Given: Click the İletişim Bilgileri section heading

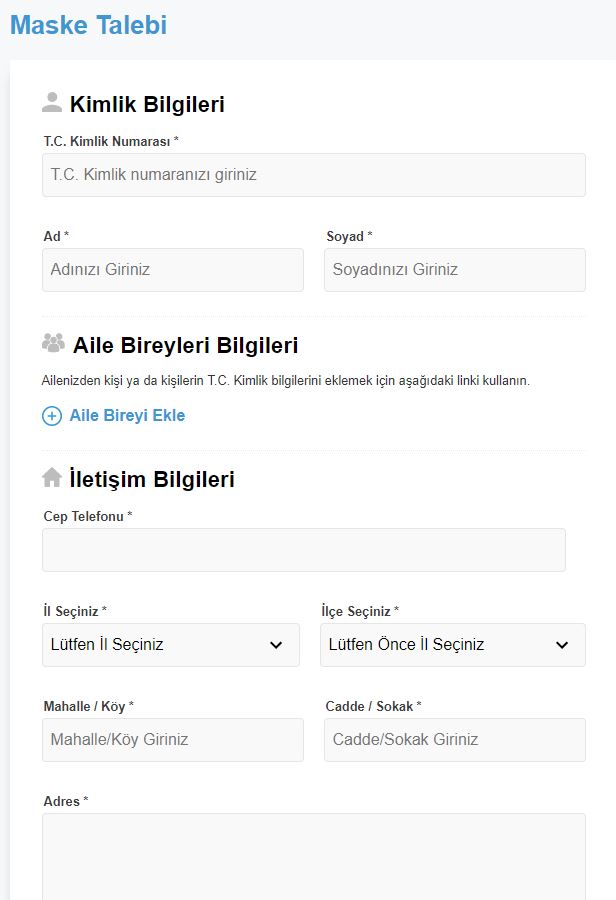Looking at the screenshot, I should pyautogui.click(x=152, y=479).
